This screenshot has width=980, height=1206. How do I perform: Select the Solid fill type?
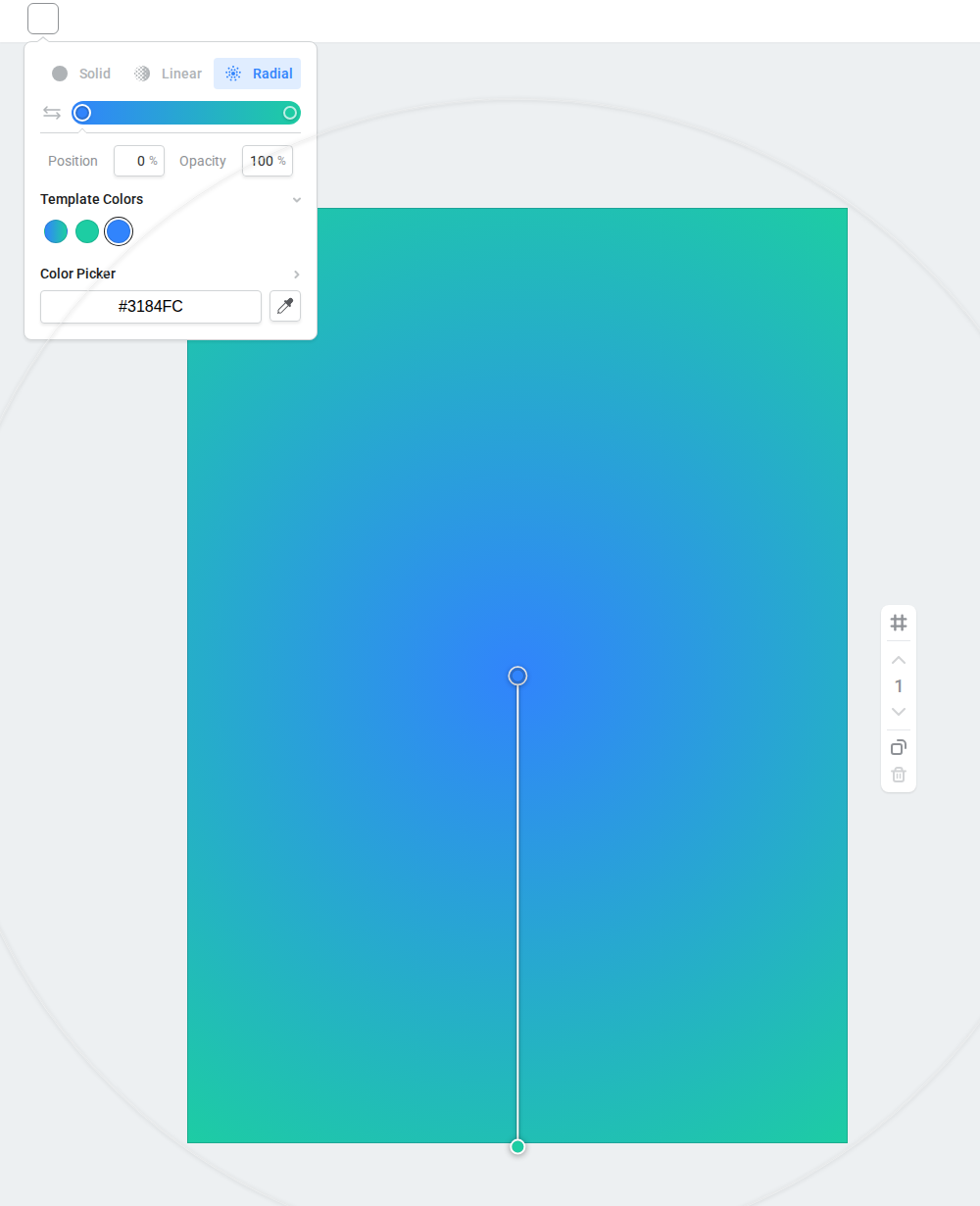point(82,74)
